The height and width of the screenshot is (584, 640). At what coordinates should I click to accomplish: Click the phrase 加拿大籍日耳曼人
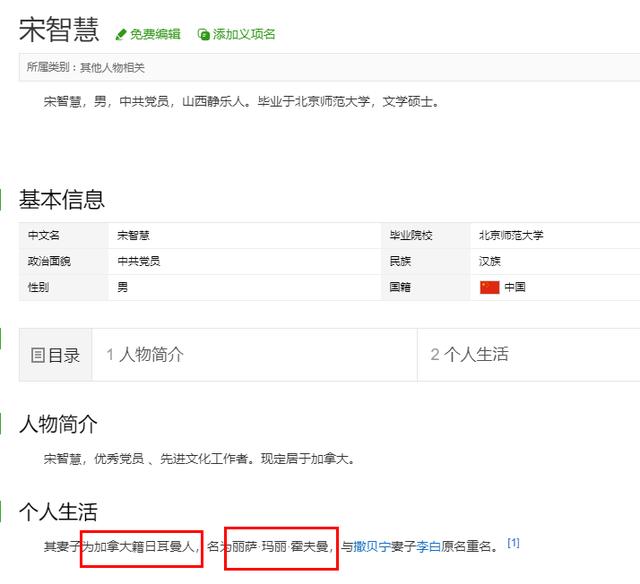point(144,546)
